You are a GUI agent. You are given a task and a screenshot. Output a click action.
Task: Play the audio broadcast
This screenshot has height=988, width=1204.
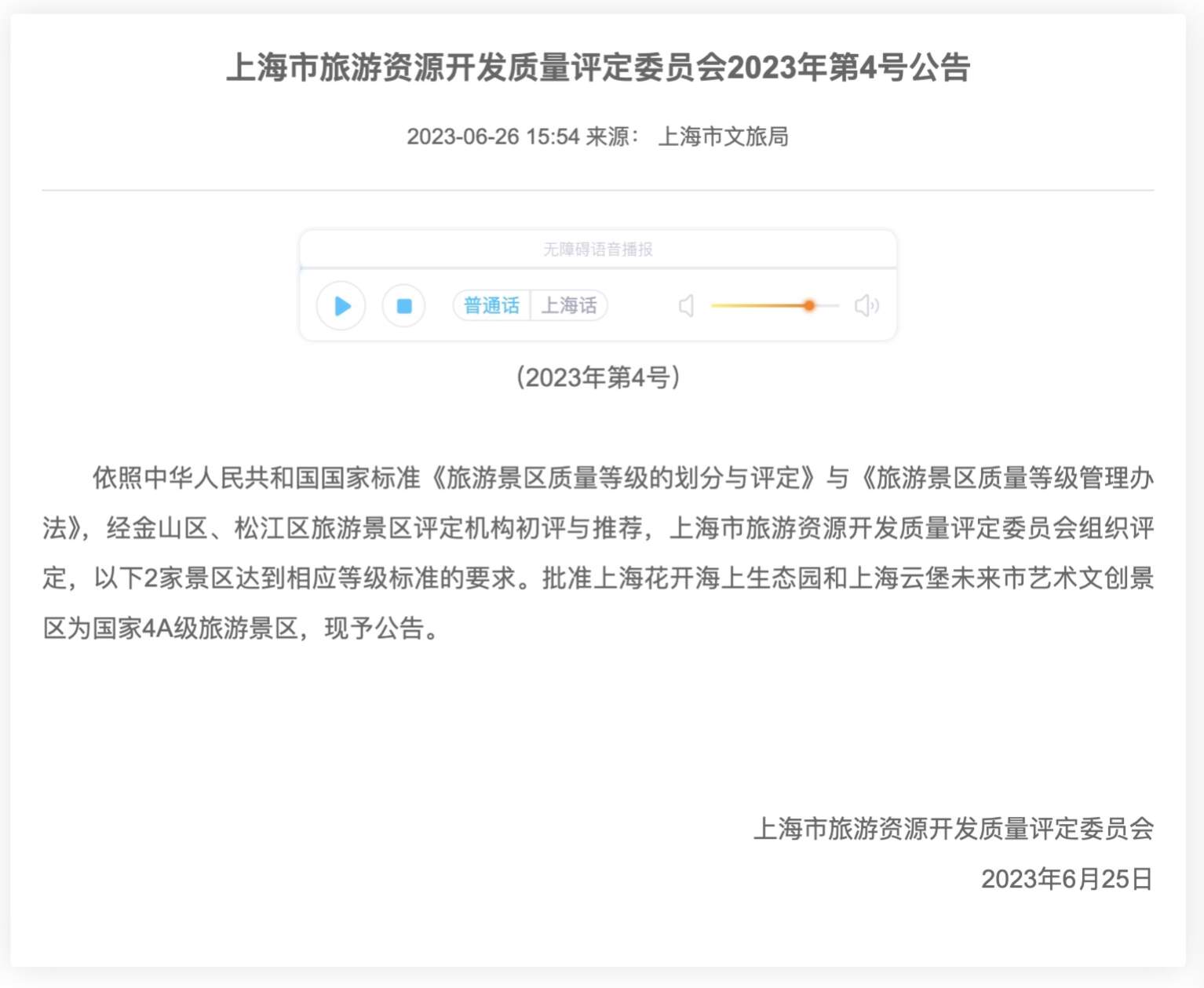pyautogui.click(x=341, y=305)
